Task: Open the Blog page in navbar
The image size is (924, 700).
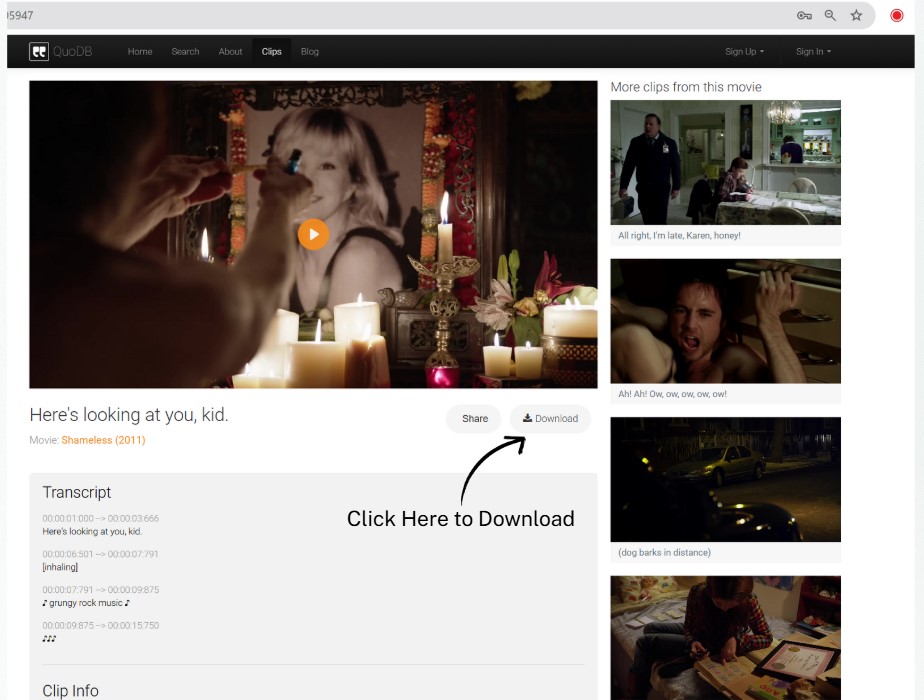Action: point(309,51)
